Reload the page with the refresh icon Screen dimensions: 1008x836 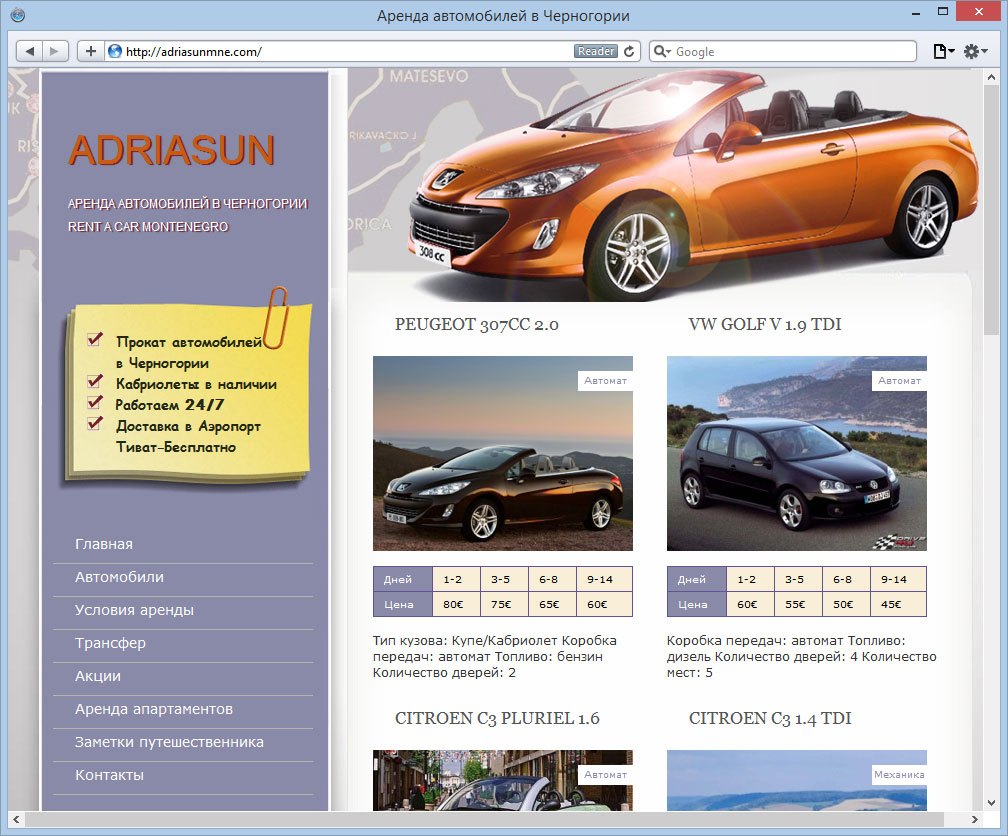pos(629,51)
